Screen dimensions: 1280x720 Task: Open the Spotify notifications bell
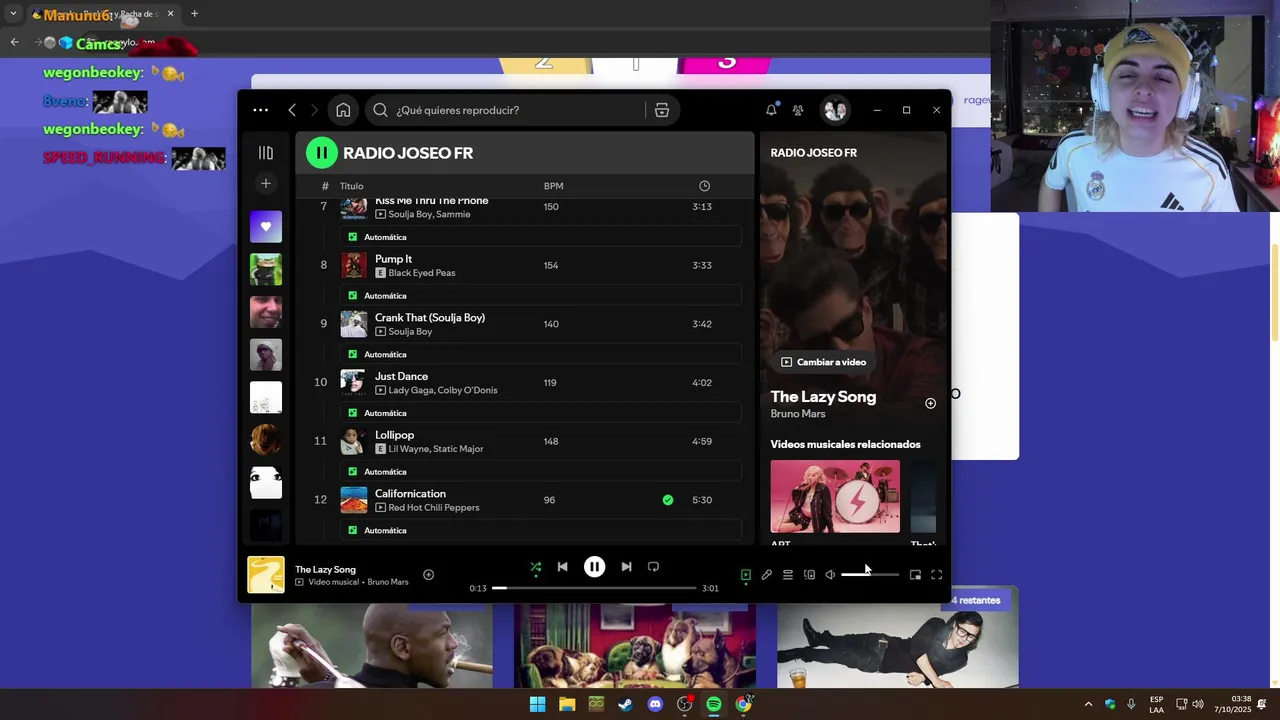coord(771,110)
